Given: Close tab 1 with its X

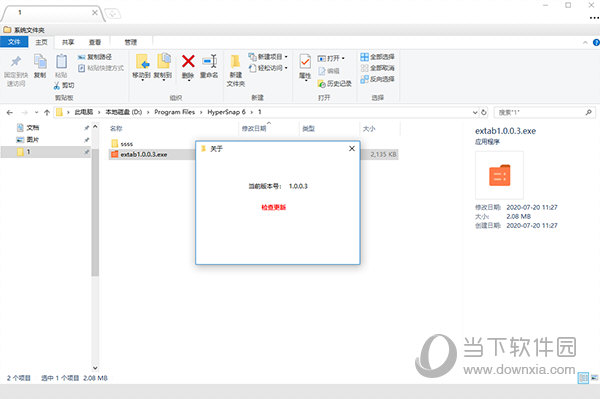Looking at the screenshot, I should point(95,13).
